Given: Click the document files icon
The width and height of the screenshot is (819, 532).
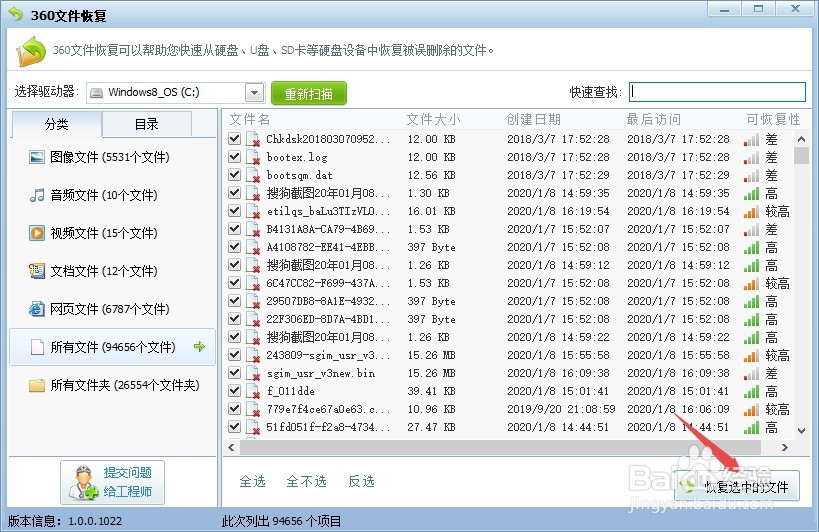Looking at the screenshot, I should coord(37,271).
